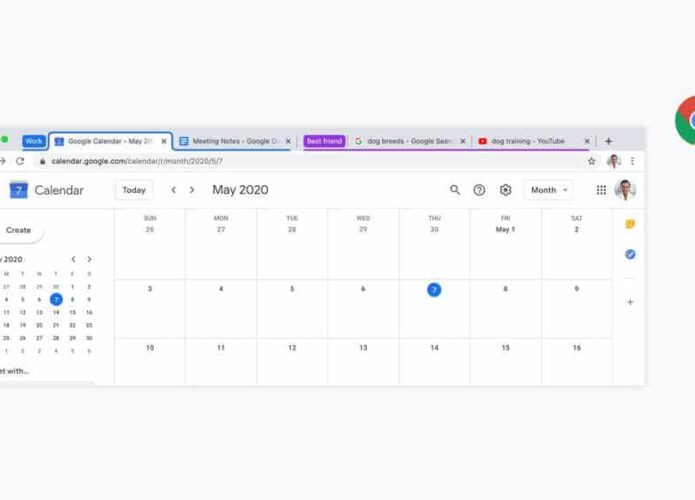Switch to the Google Calendar tab
The image size is (695, 500).
[x=111, y=141]
